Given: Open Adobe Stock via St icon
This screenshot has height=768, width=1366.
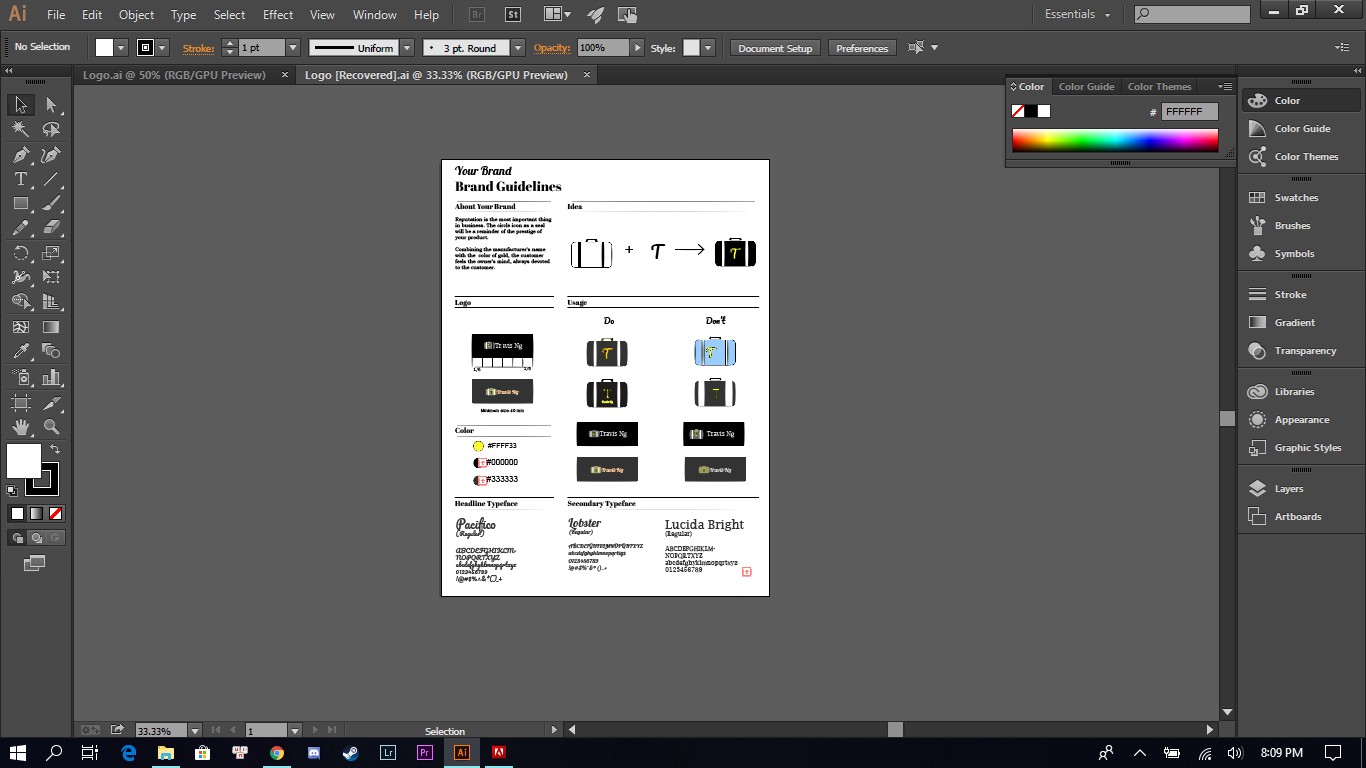Looking at the screenshot, I should 513,15.
